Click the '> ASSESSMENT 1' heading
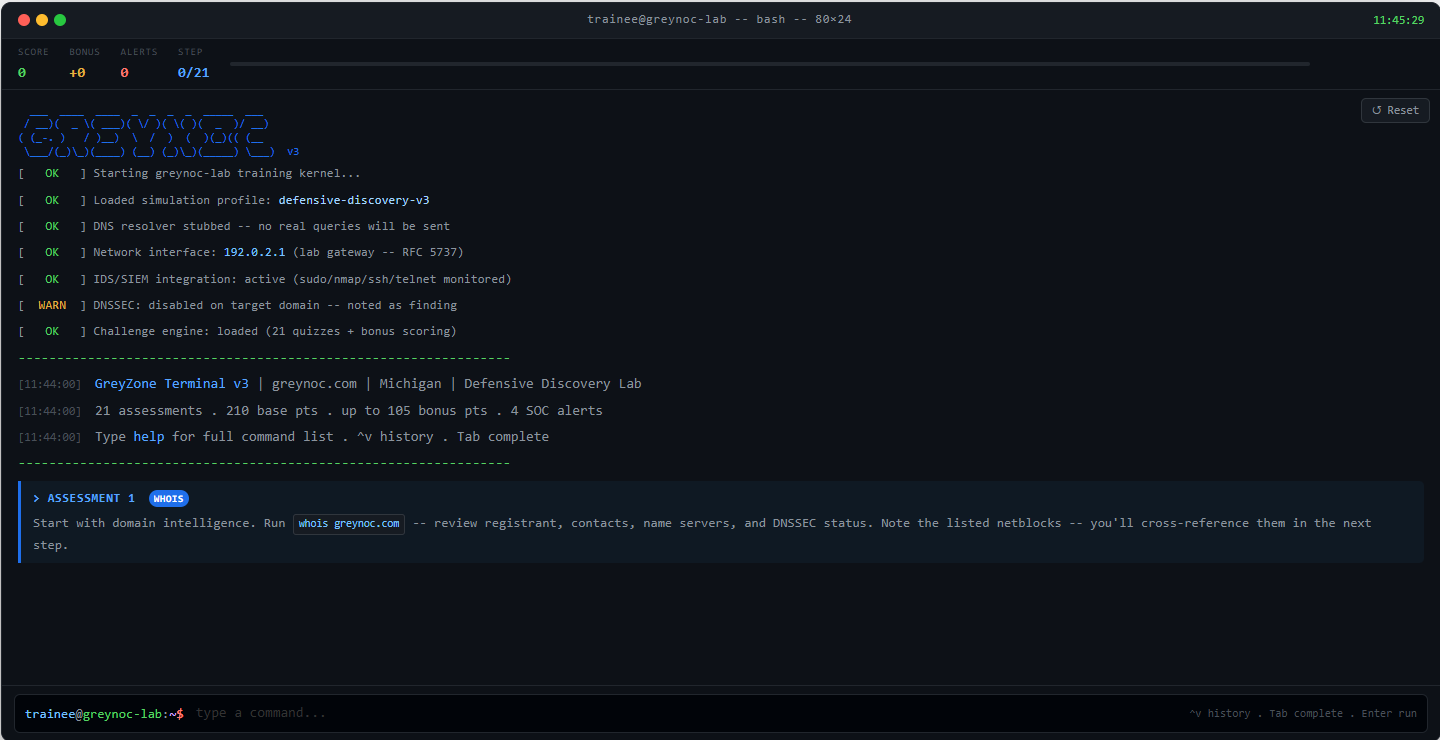This screenshot has height=740, width=1440. point(84,498)
